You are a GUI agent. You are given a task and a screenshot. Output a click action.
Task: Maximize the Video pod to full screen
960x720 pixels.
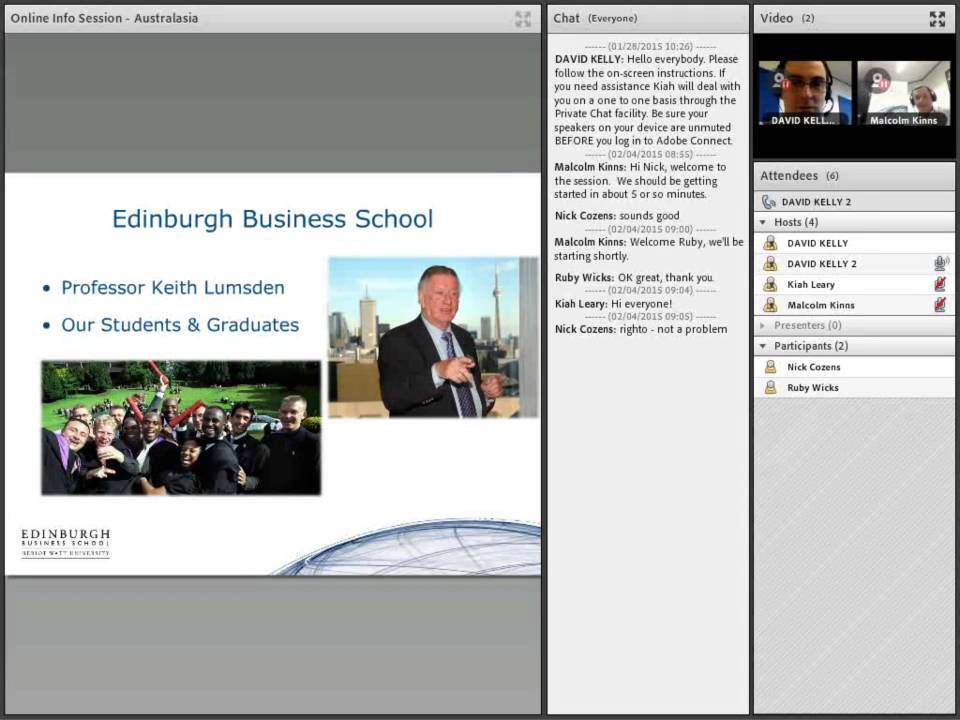coord(937,19)
